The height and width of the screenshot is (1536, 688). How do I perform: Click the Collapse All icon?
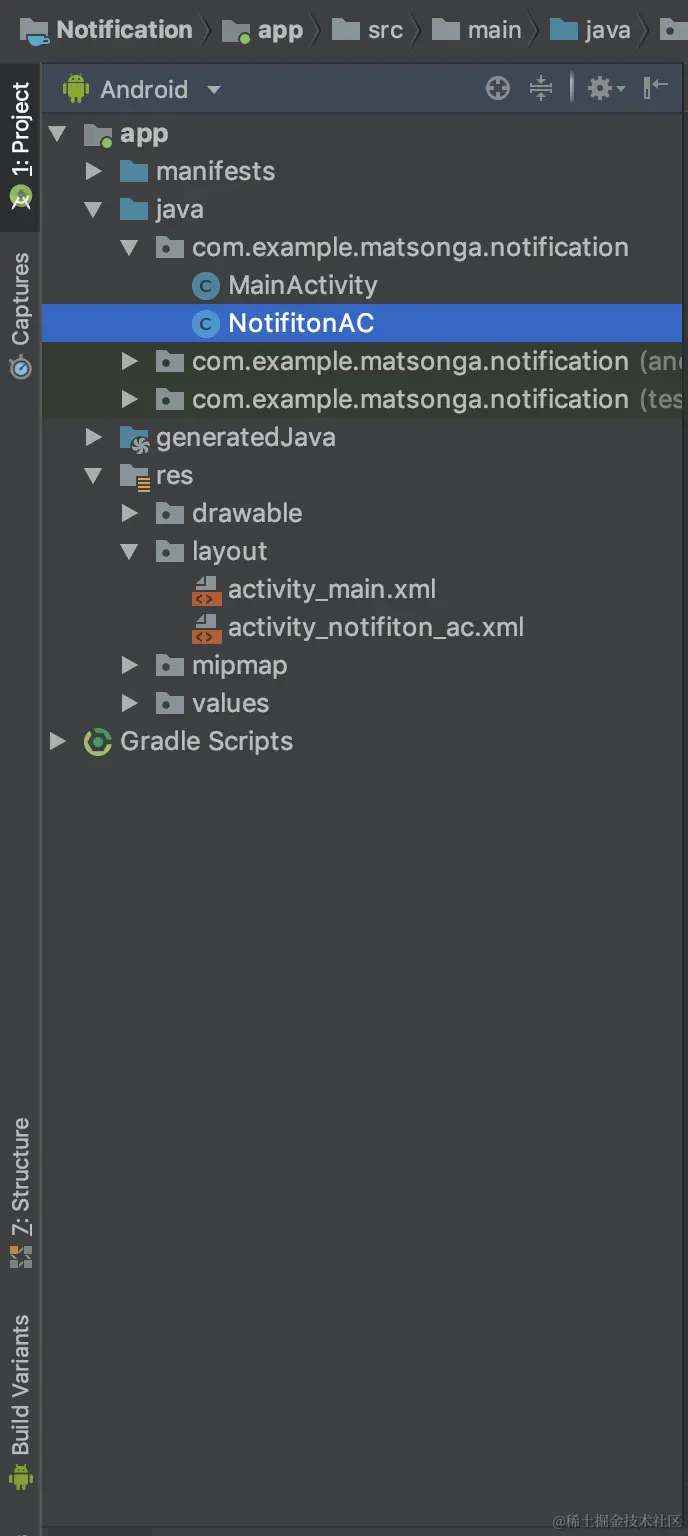tap(540, 89)
